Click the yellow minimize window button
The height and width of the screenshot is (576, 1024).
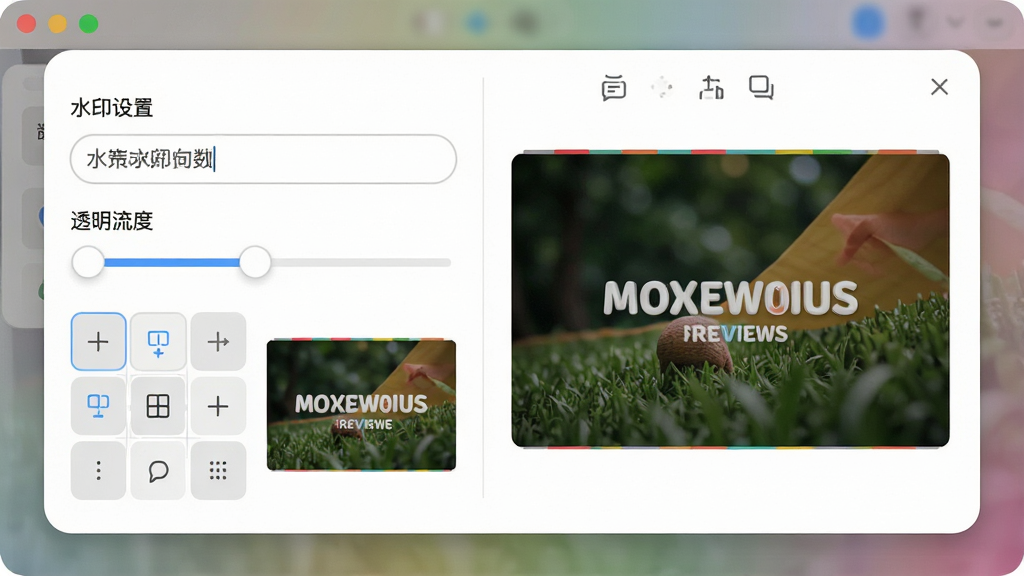coord(57,24)
